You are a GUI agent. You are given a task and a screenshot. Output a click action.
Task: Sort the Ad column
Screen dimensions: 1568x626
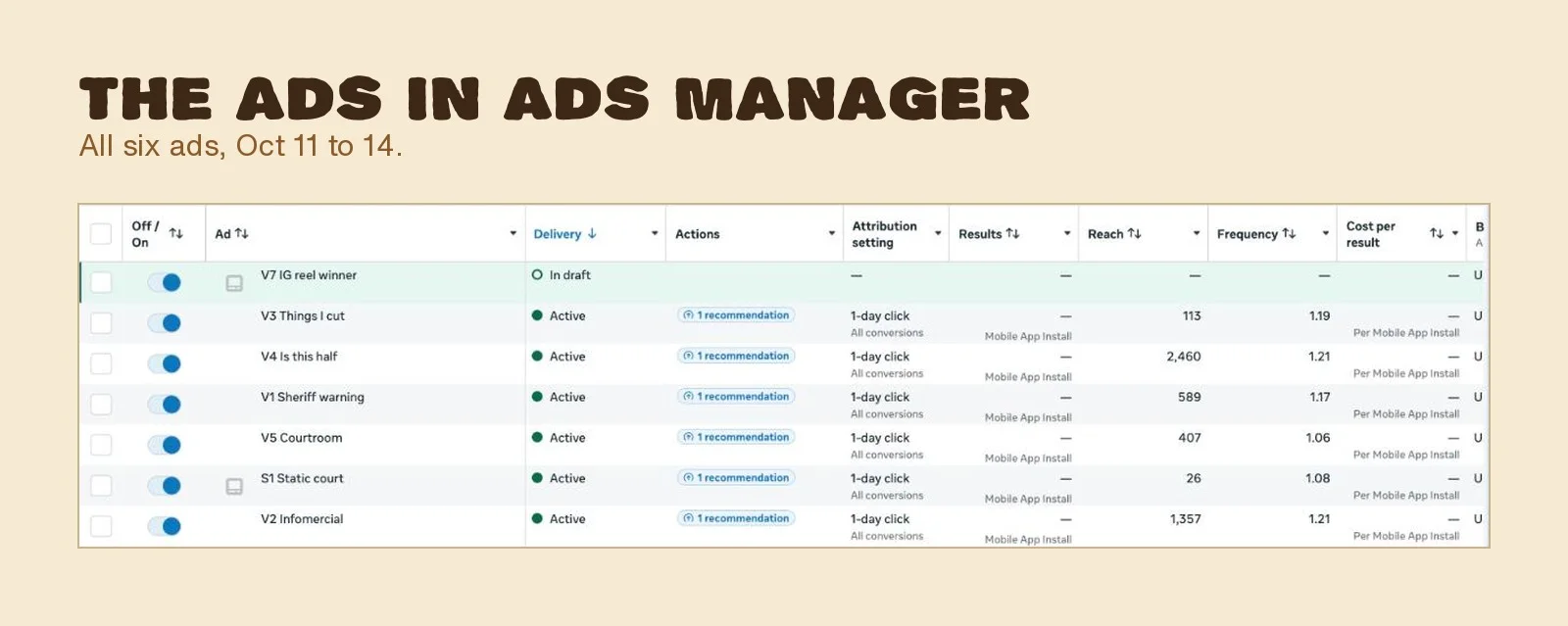point(242,233)
